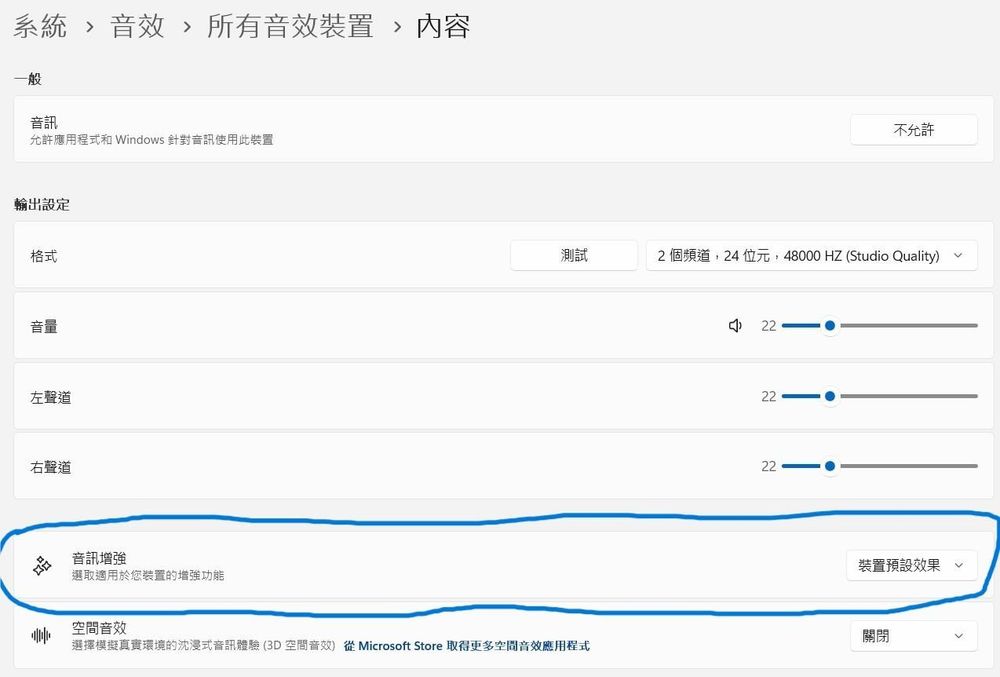Open the Microsoft Store spatial sound apps link

pyautogui.click(x=466, y=645)
